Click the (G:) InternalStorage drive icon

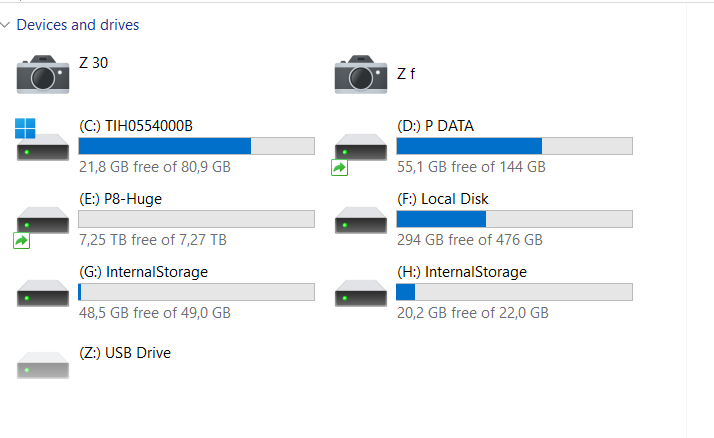click(42, 293)
